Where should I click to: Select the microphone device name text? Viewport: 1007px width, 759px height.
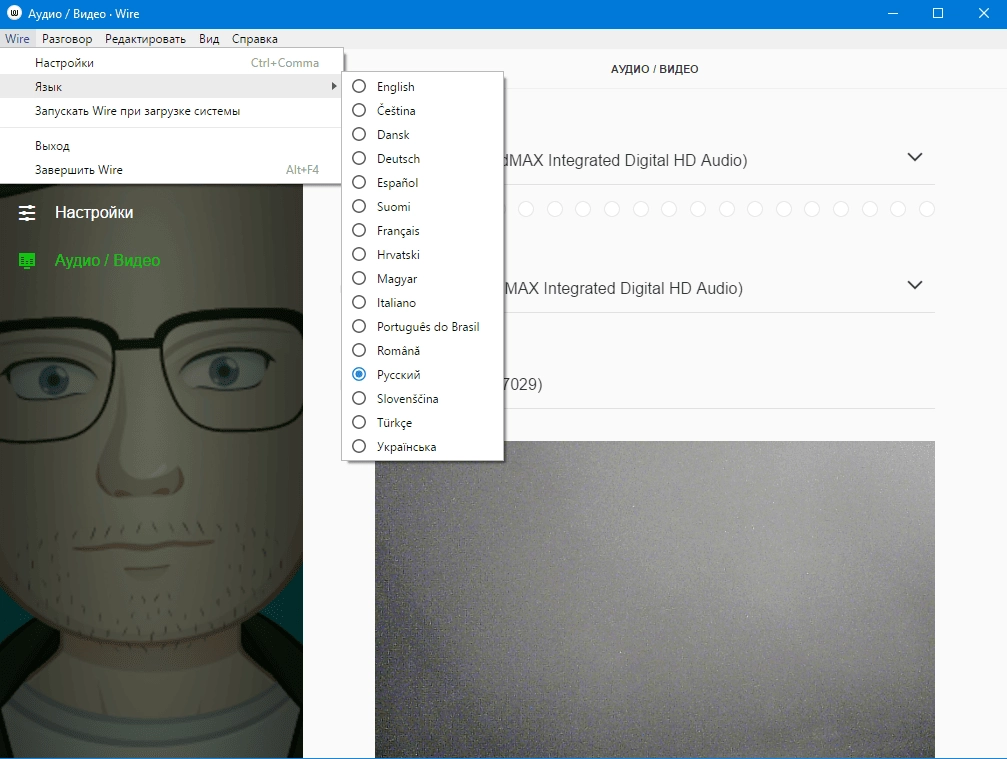click(626, 161)
